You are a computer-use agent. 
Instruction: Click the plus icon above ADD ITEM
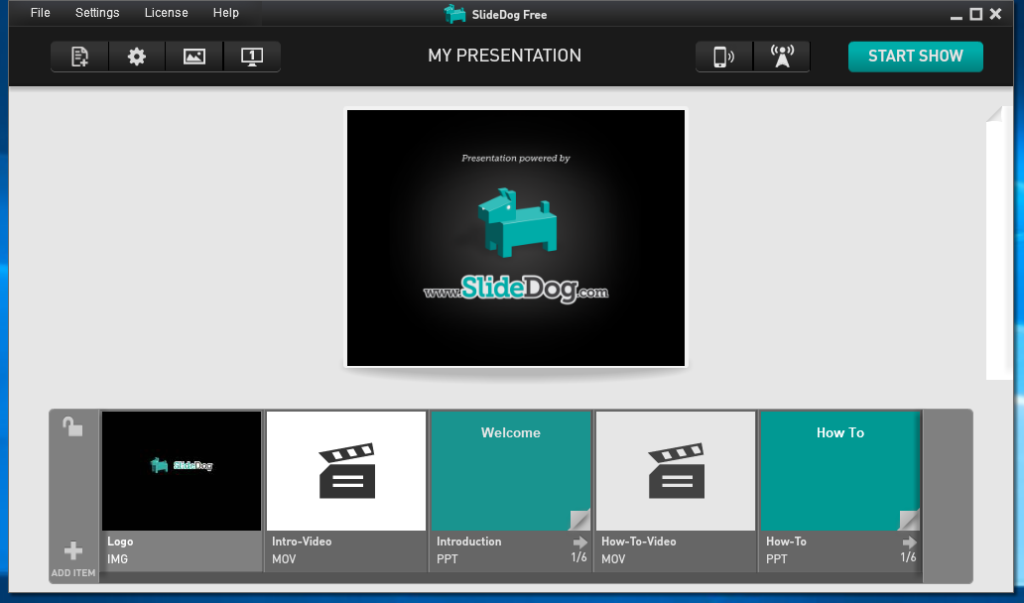tap(72, 549)
